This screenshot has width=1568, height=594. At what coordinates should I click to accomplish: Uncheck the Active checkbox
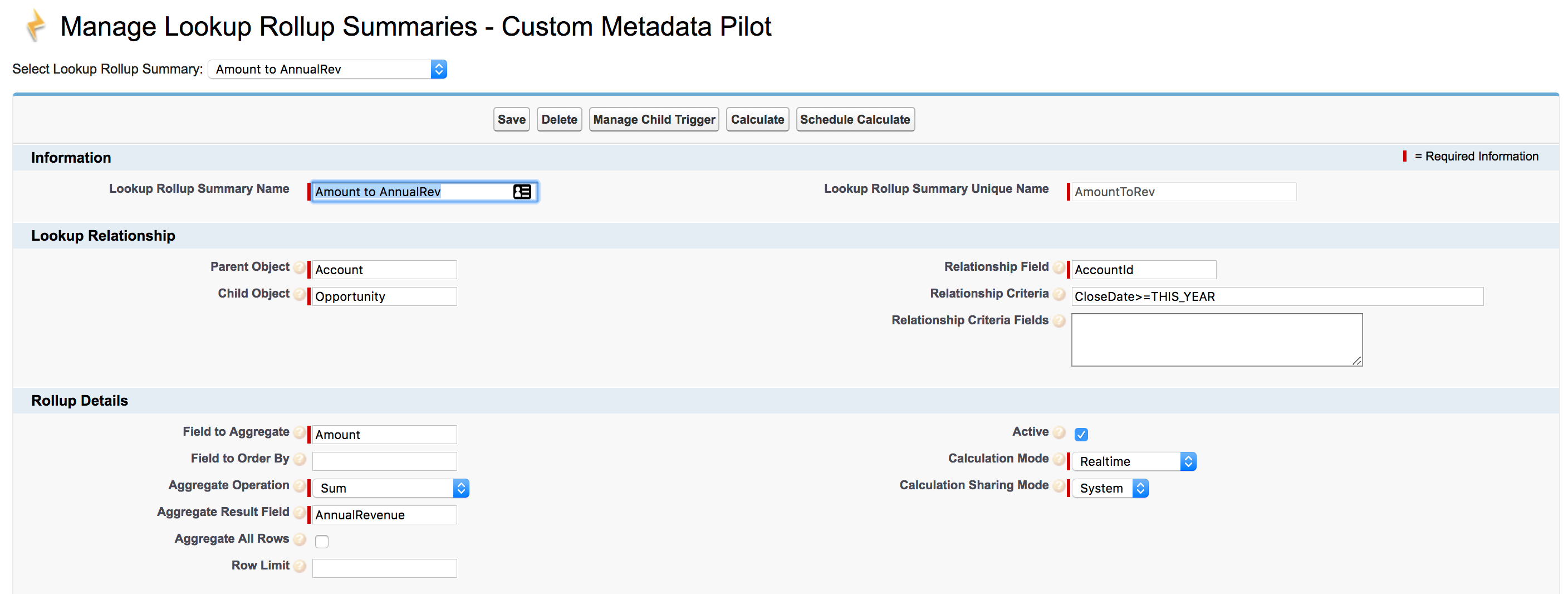tap(1081, 434)
